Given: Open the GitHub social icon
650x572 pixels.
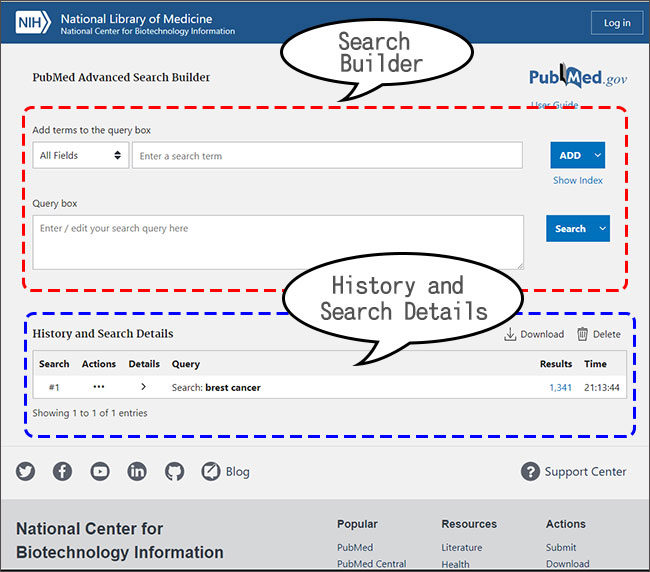Looking at the screenshot, I should coord(174,471).
